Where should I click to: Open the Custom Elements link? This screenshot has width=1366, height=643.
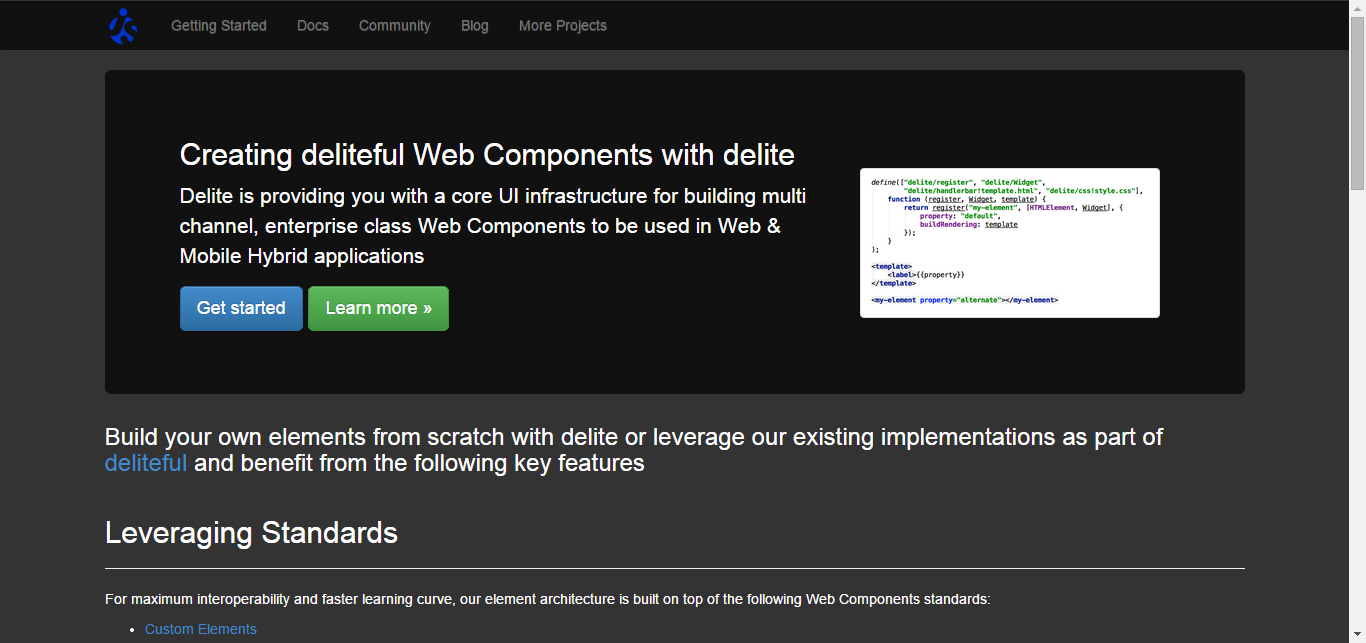click(201, 629)
